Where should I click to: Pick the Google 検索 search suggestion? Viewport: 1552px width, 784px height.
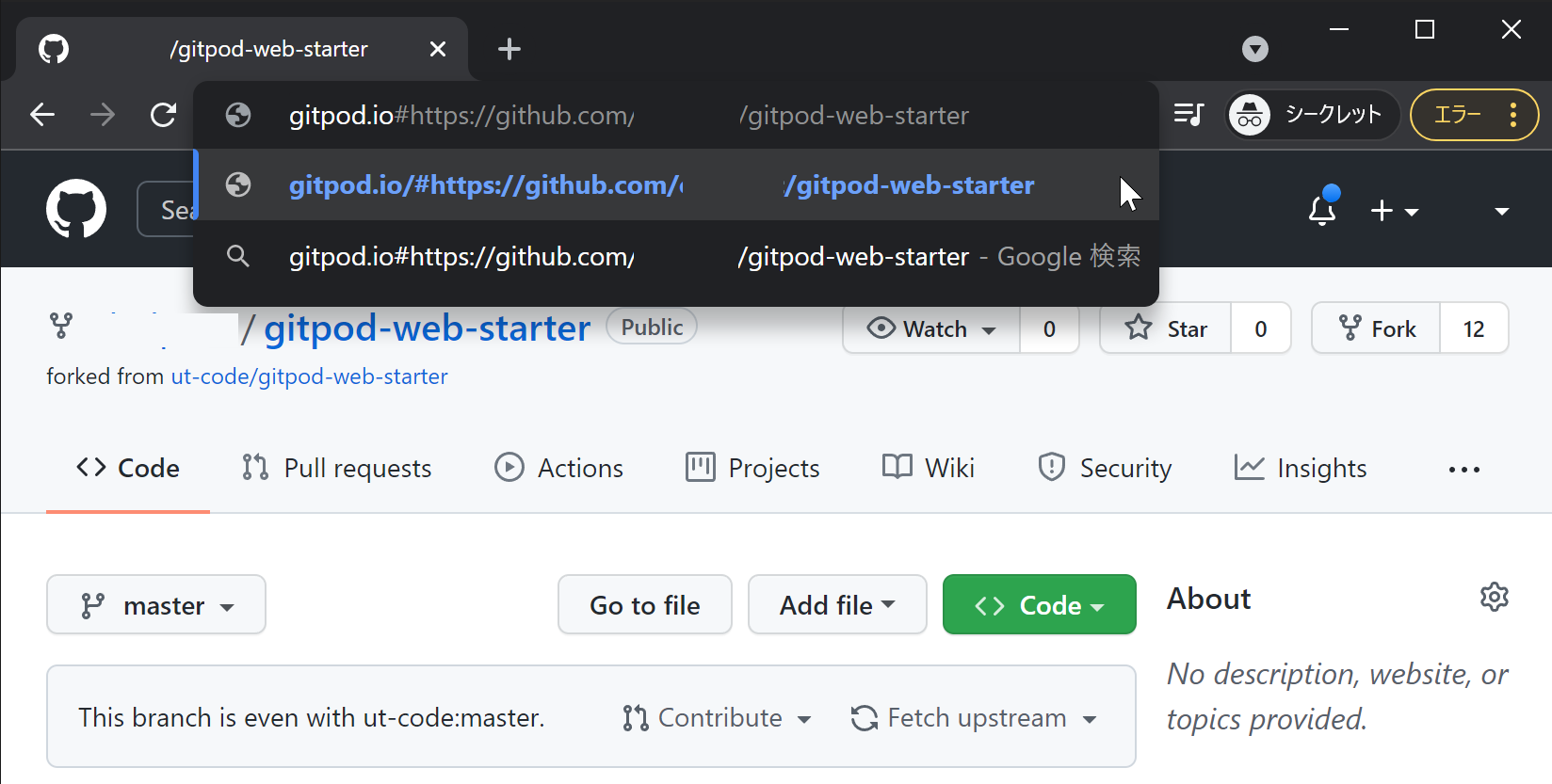pyautogui.click(x=676, y=256)
